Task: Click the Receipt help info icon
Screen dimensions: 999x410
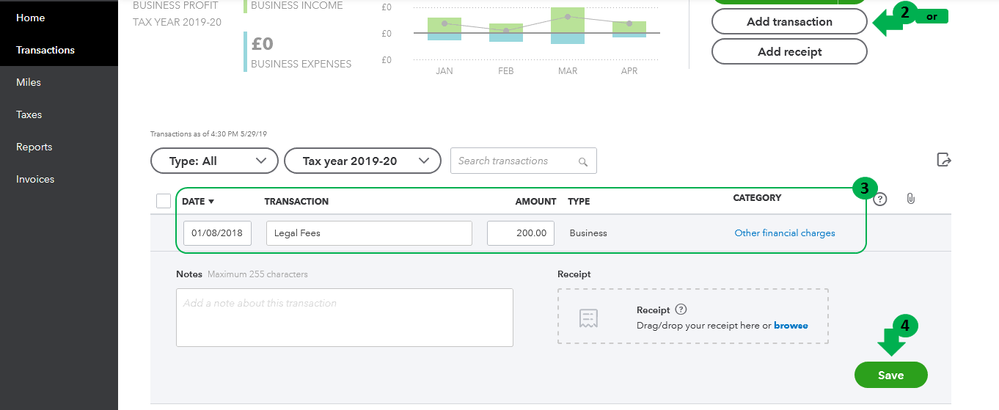Action: [x=681, y=310]
